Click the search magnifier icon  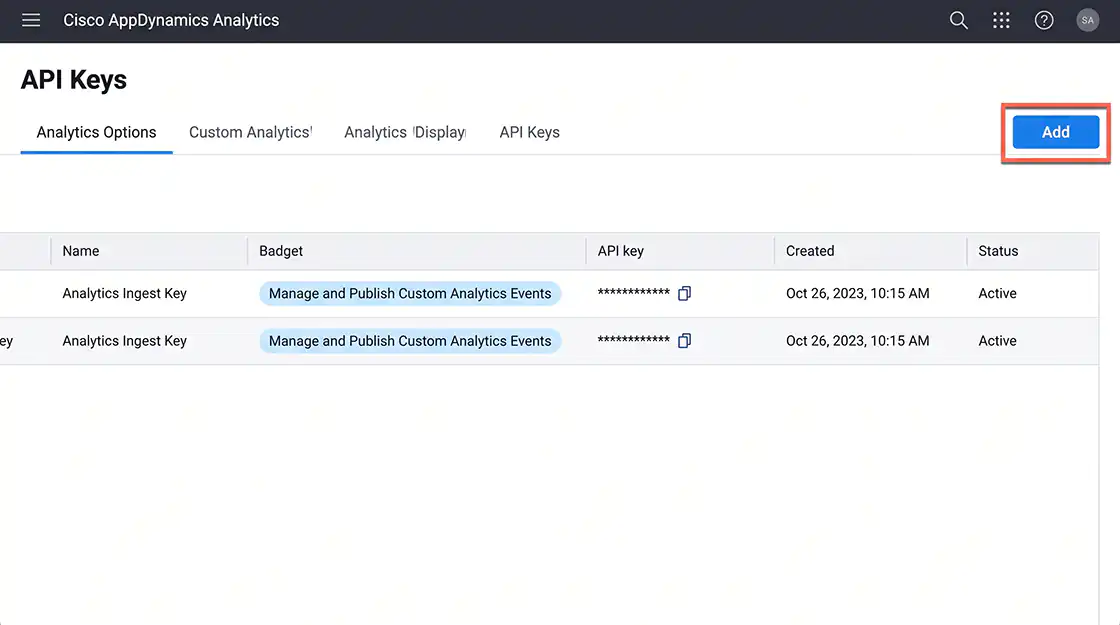pyautogui.click(x=959, y=20)
